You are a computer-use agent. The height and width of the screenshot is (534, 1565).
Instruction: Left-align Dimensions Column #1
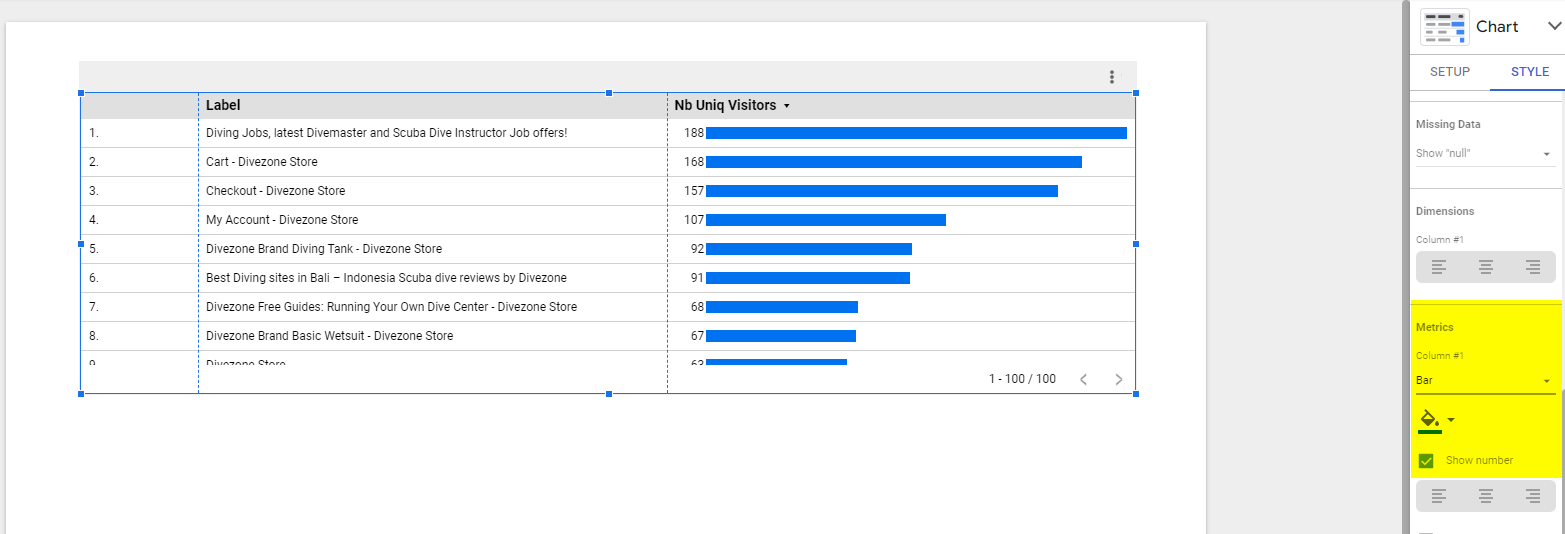click(1439, 267)
